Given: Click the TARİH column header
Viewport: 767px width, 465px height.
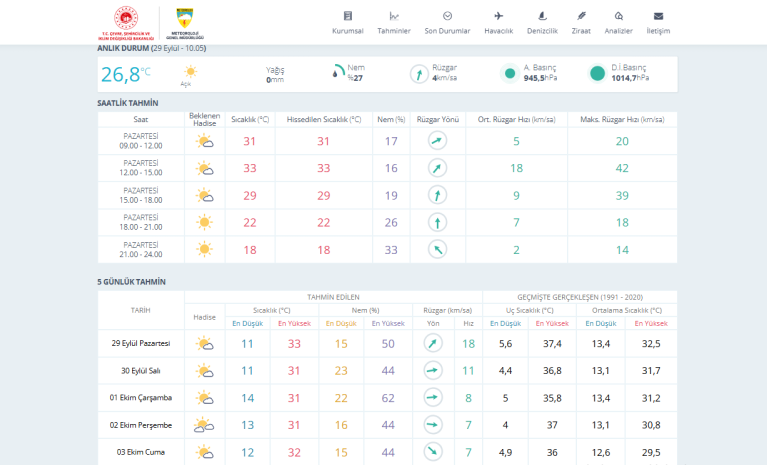Looking at the screenshot, I should click(141, 310).
